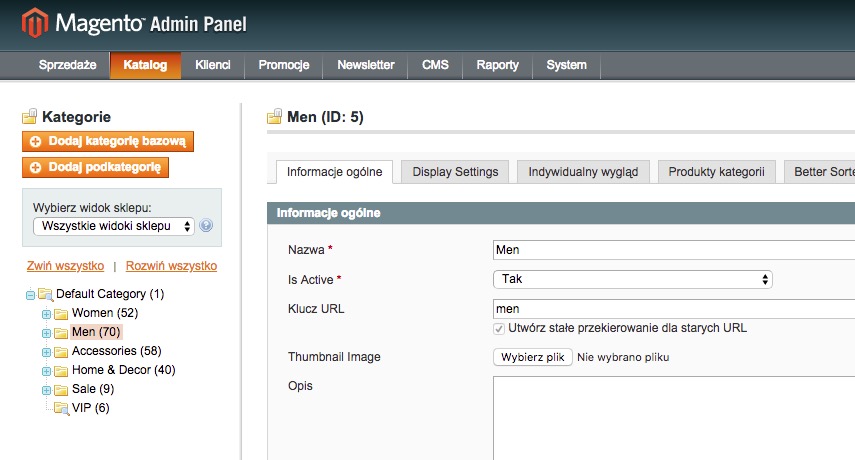Screen dimensions: 855x460
Task: Click the Accessories folder icon
Action: pos(60,352)
